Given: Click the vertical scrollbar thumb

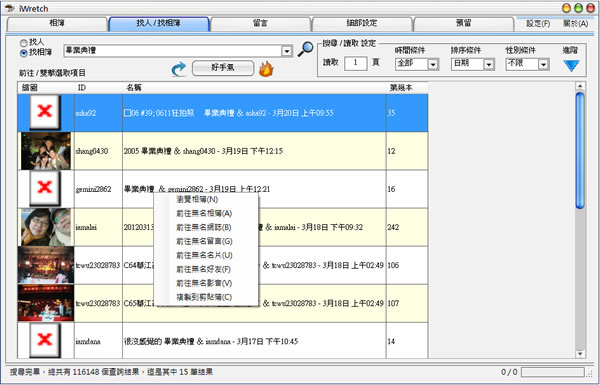Looking at the screenshot, I should pyautogui.click(x=580, y=150).
